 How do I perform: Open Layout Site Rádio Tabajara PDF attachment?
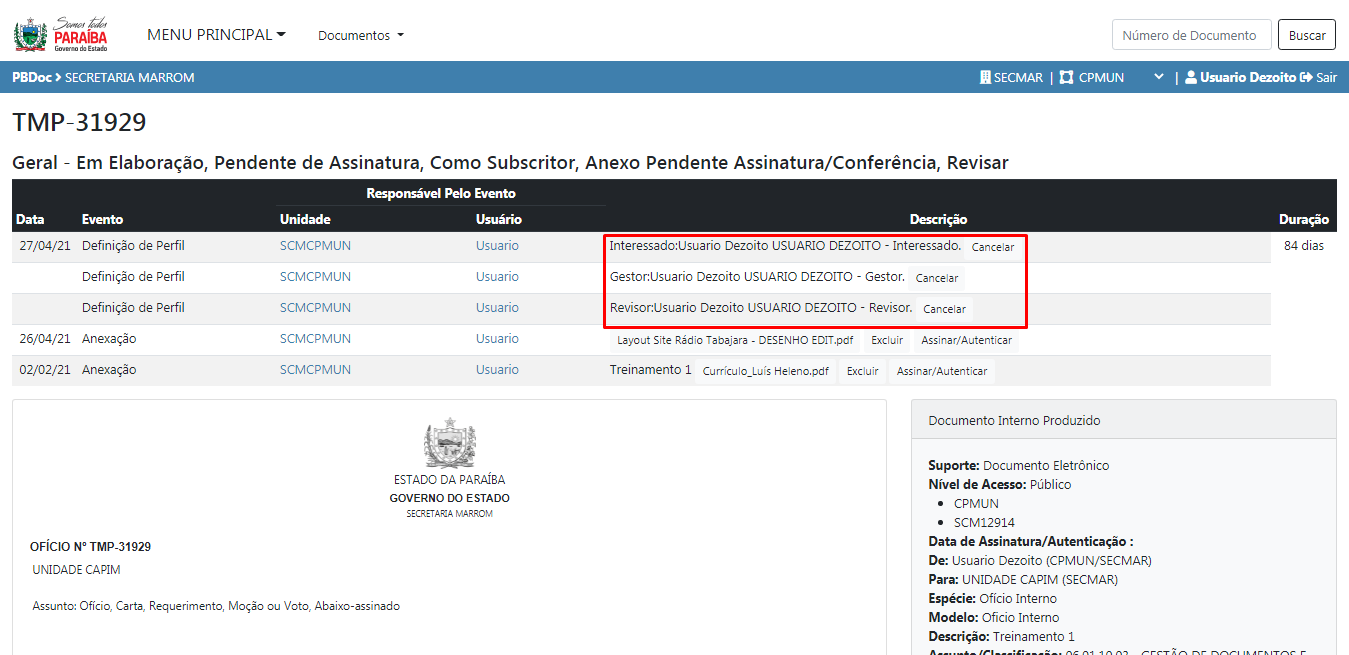[x=734, y=340]
